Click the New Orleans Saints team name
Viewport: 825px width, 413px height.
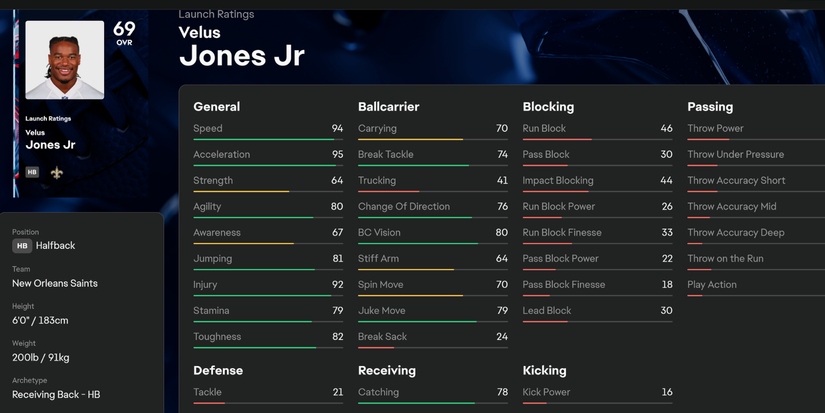click(55, 283)
